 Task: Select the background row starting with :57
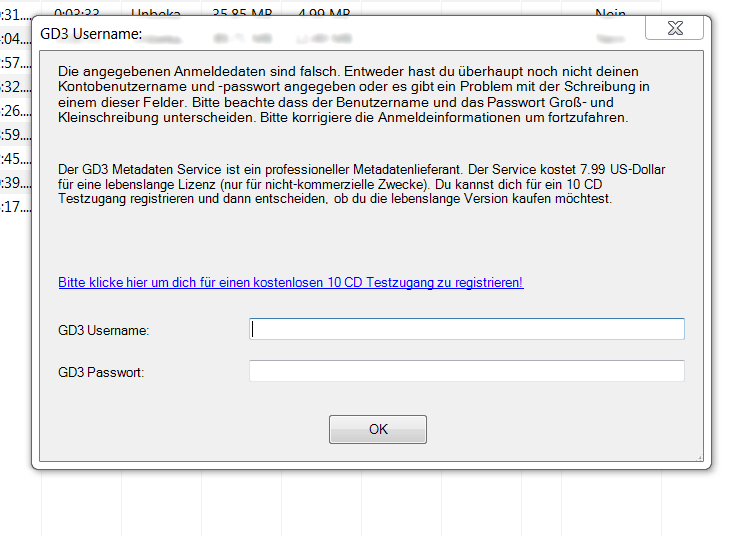(16, 63)
